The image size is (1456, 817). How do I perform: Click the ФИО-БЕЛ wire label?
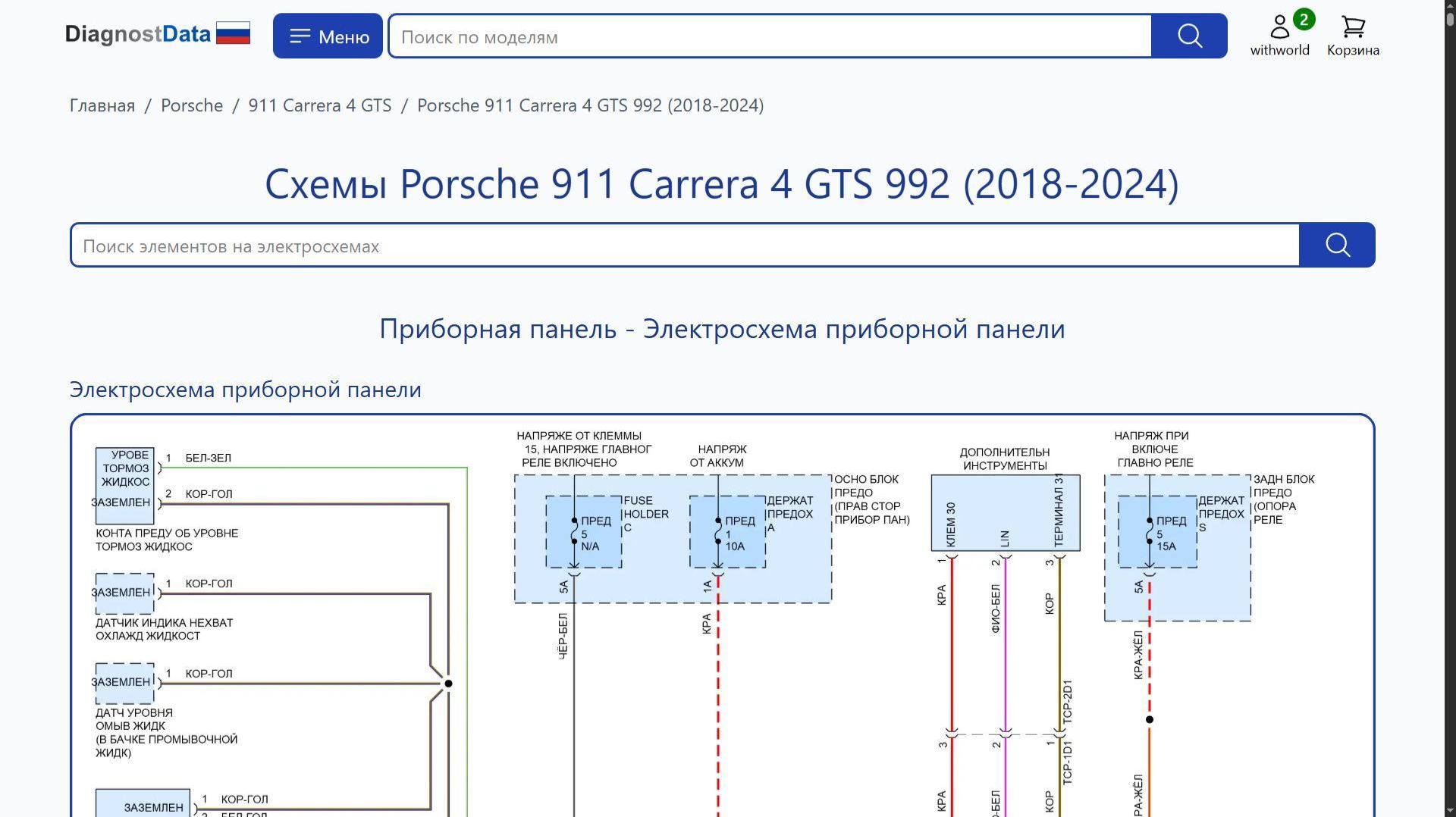pos(996,609)
